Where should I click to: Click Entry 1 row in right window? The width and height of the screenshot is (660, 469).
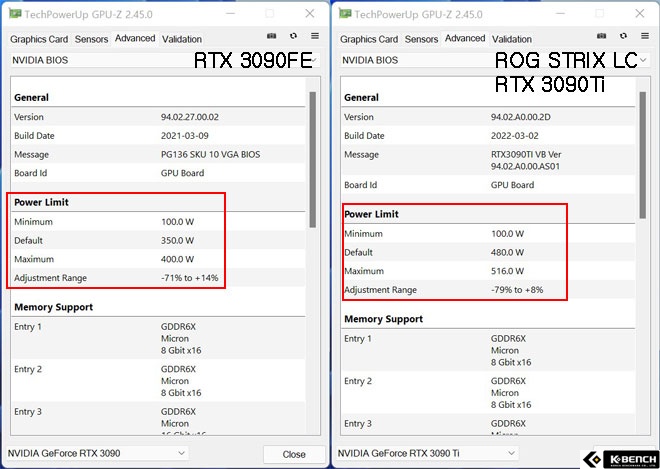[x=488, y=350]
